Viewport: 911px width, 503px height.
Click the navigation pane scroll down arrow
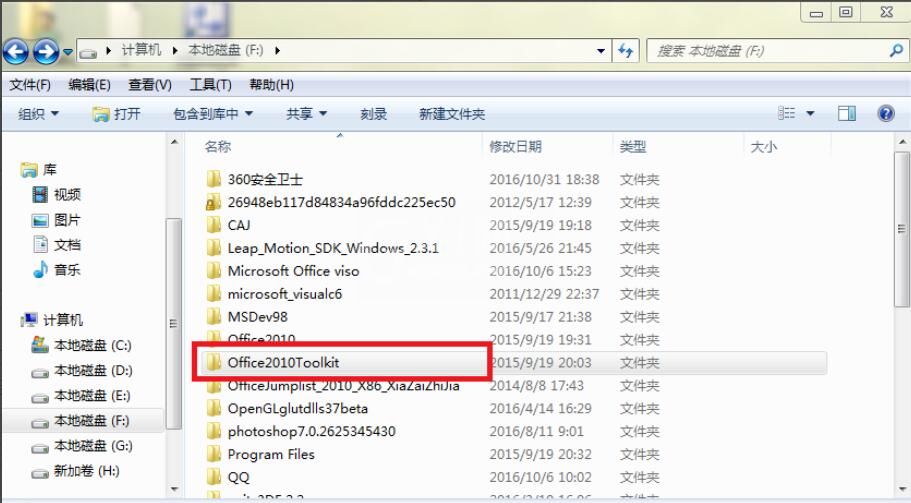click(x=174, y=490)
